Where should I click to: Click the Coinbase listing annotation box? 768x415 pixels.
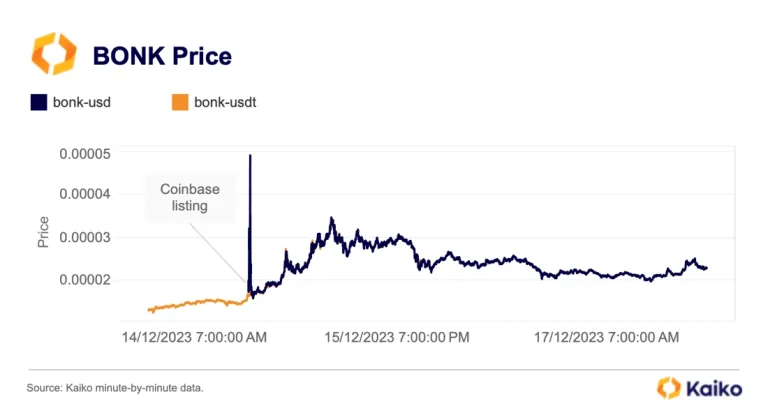click(190, 197)
